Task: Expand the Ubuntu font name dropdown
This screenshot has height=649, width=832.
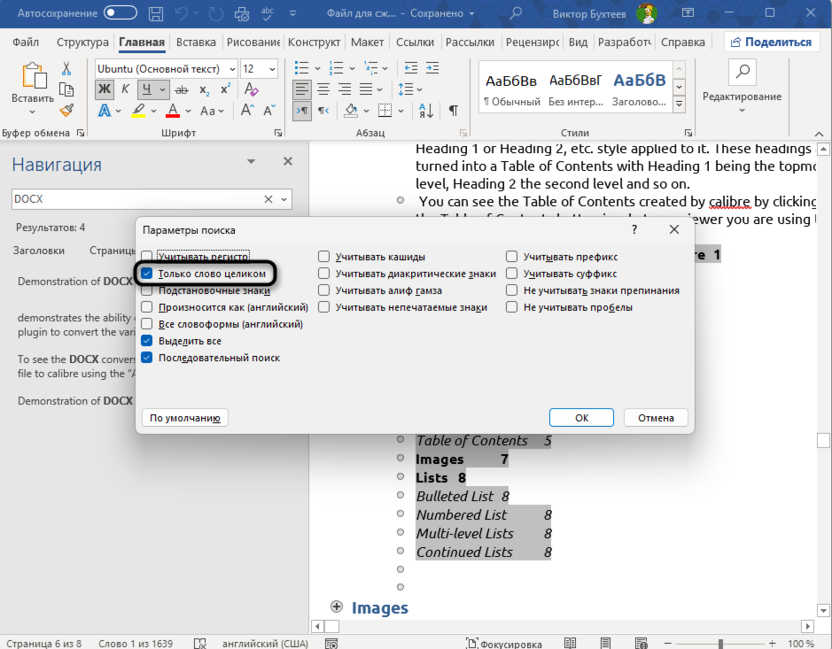Action: pos(232,69)
